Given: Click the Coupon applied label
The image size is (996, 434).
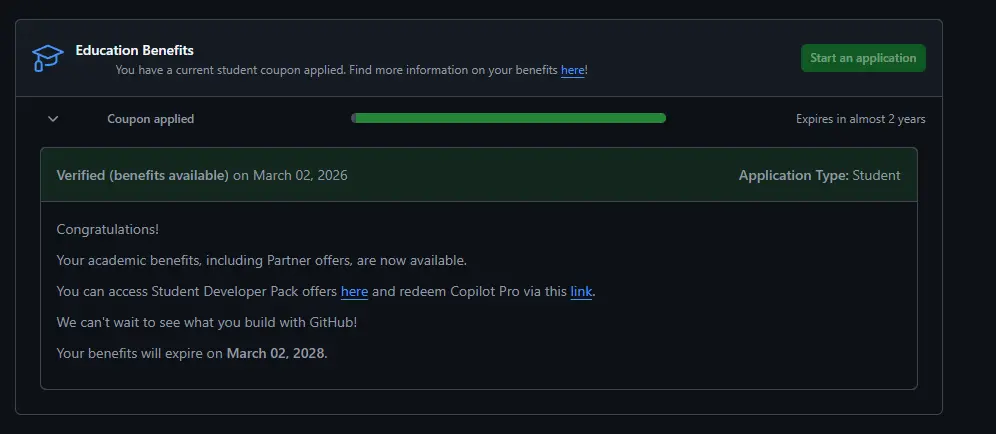Looking at the screenshot, I should click(x=151, y=119).
